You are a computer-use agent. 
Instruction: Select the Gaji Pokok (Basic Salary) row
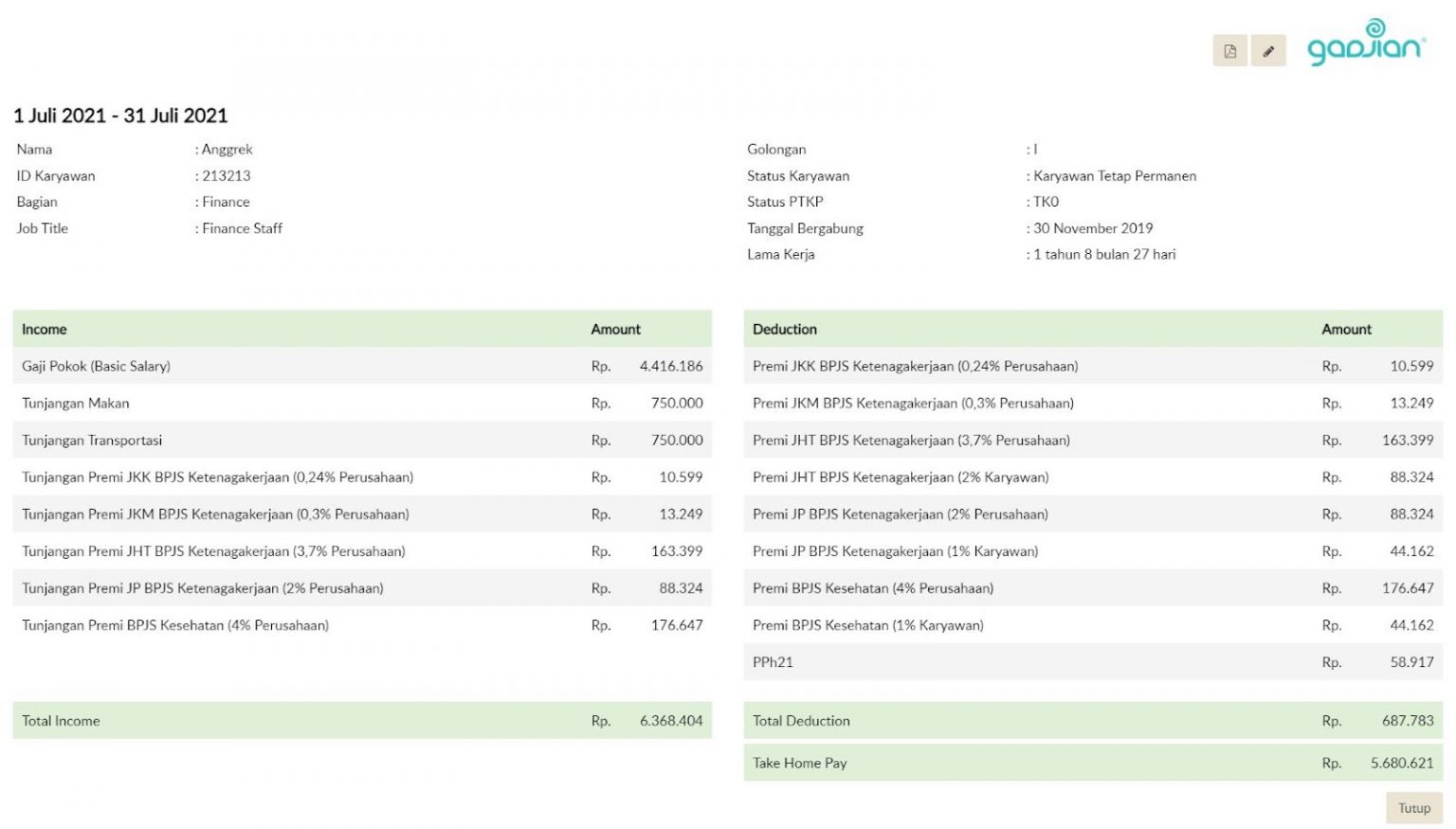click(x=361, y=366)
